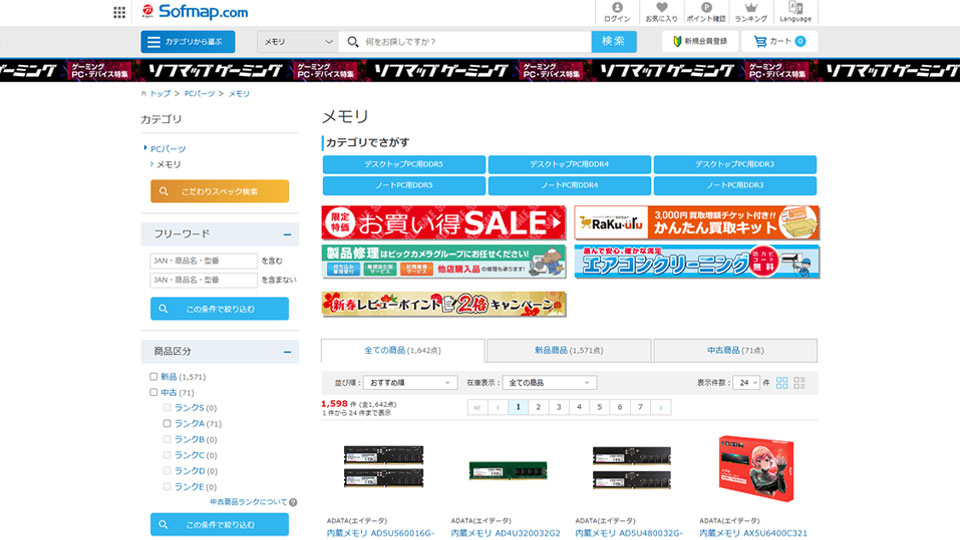Open the メモリ search category dropdown
Viewport: 960px width, 540px height.
(298, 41)
